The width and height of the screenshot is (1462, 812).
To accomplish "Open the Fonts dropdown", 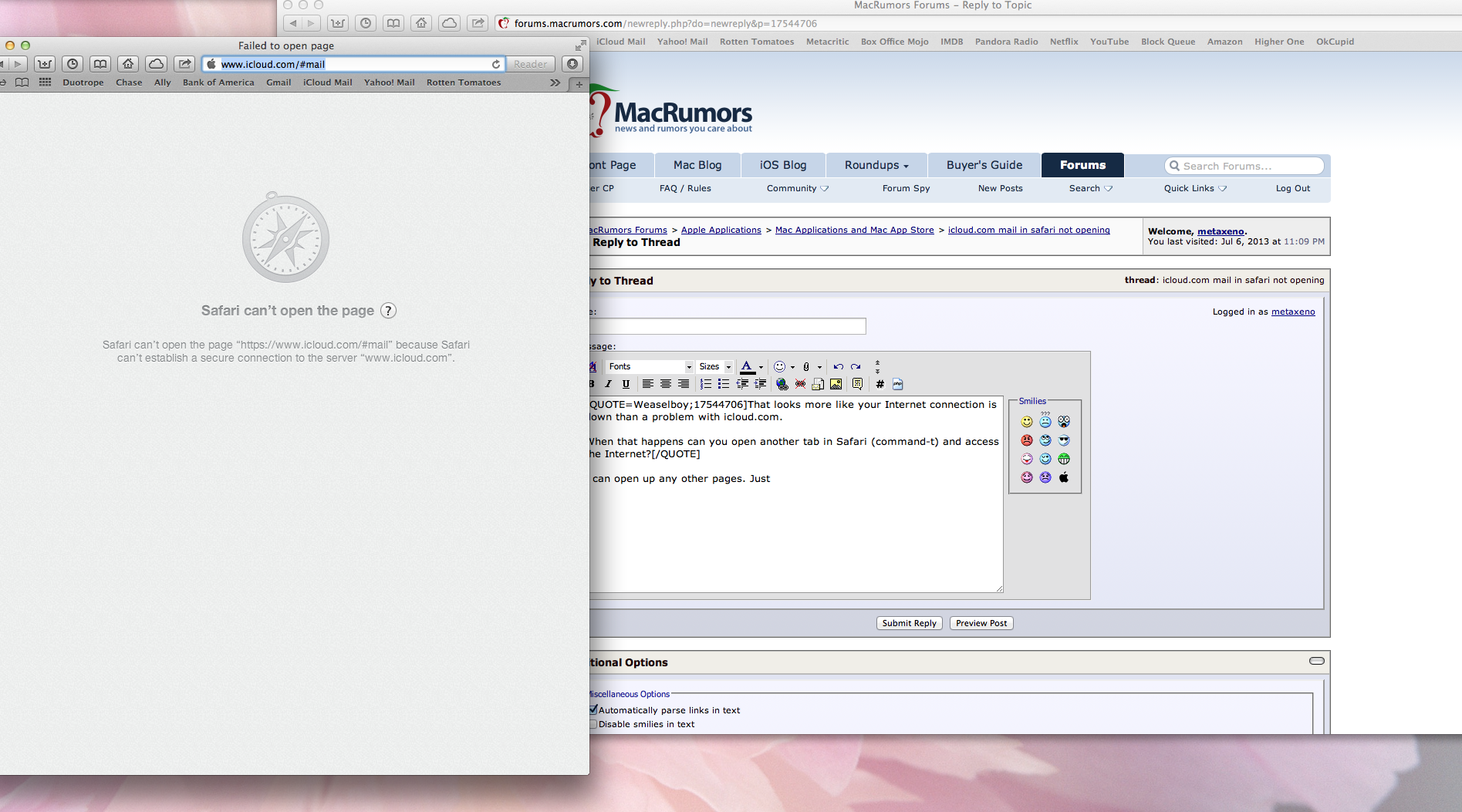I will tap(650, 367).
